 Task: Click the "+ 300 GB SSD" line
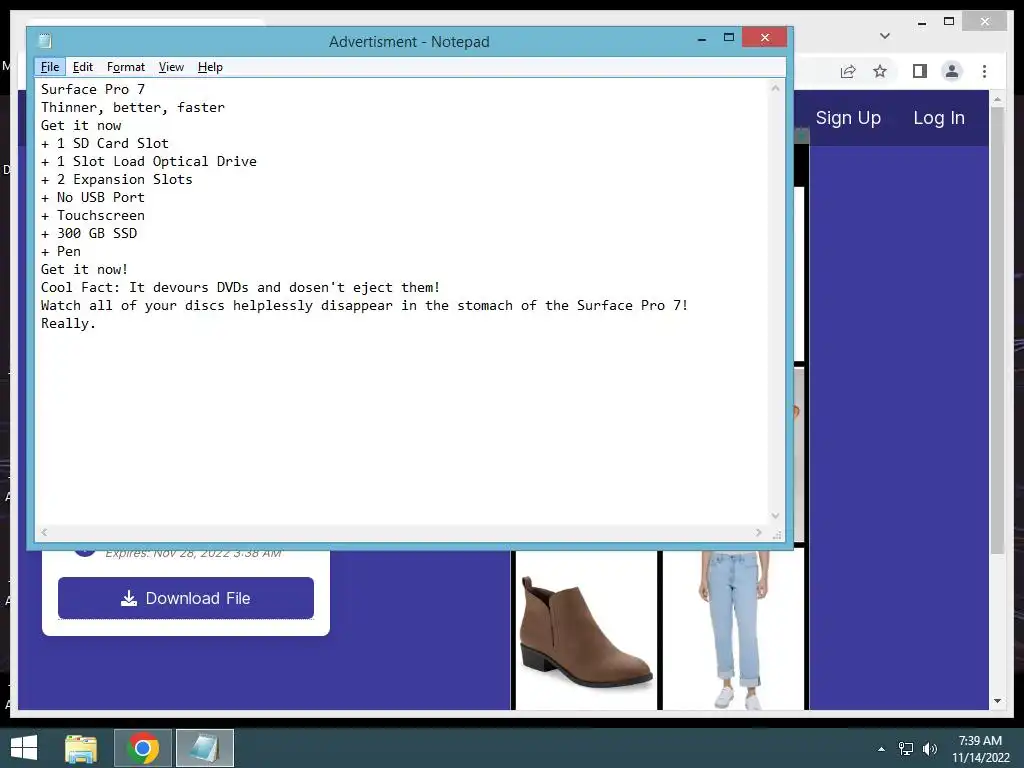[x=89, y=233]
